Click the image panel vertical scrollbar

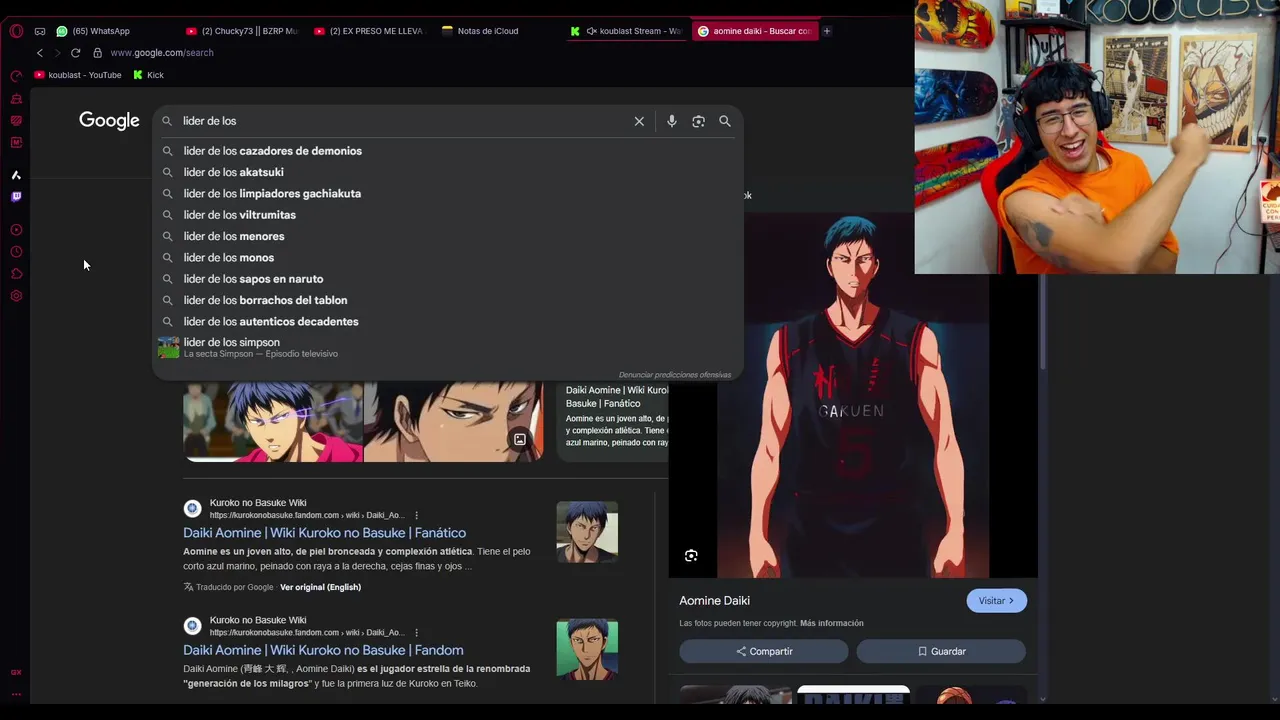[x=1043, y=320]
